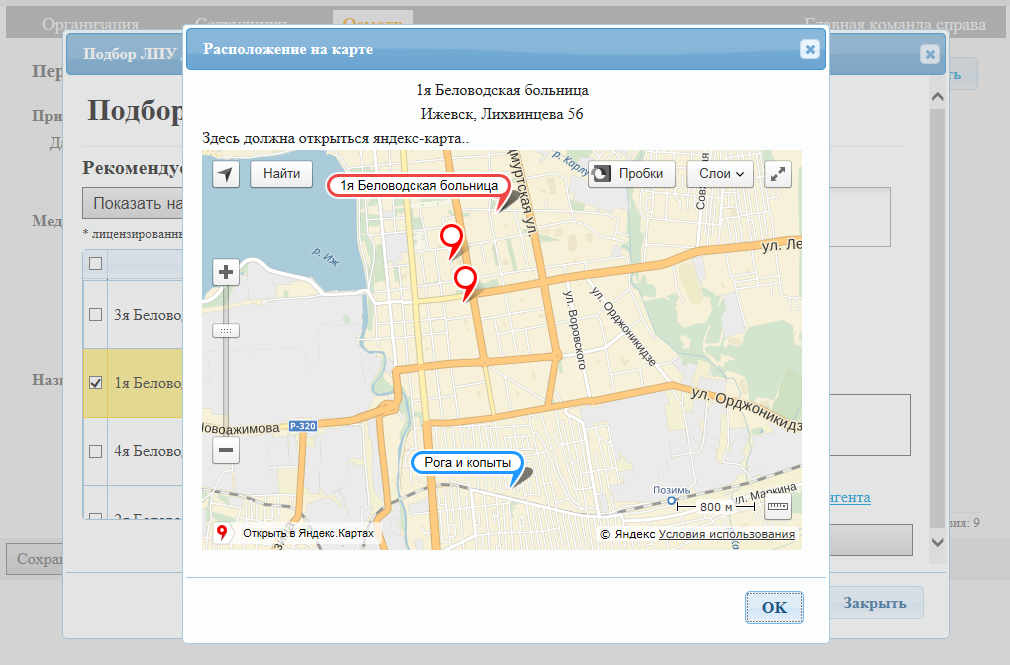Image resolution: width=1010 pixels, height=665 pixels.
Task: Toggle the Пробки traffic layer
Action: [x=632, y=174]
